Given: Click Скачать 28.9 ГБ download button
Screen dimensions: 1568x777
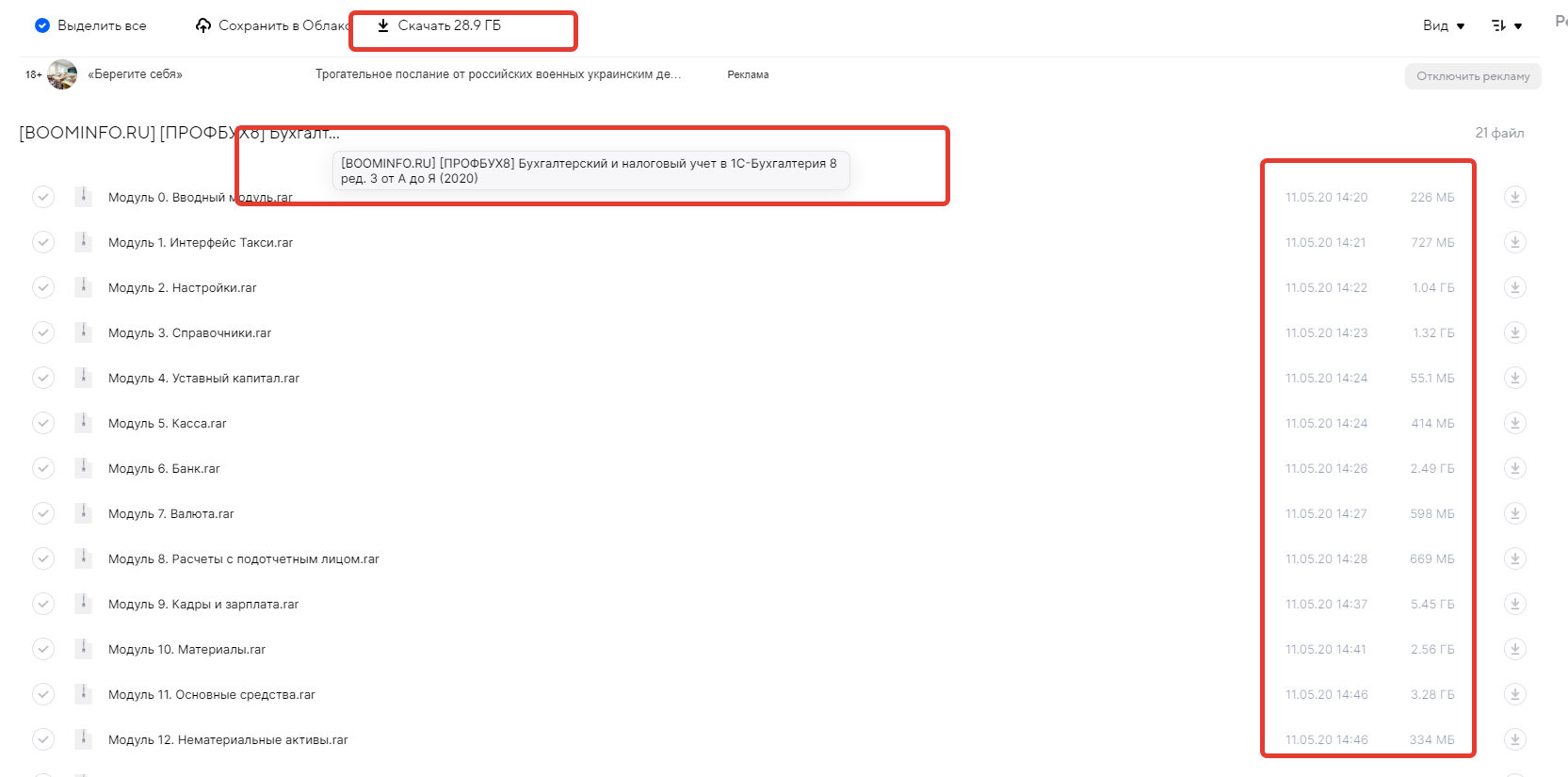Looking at the screenshot, I should pos(439,25).
